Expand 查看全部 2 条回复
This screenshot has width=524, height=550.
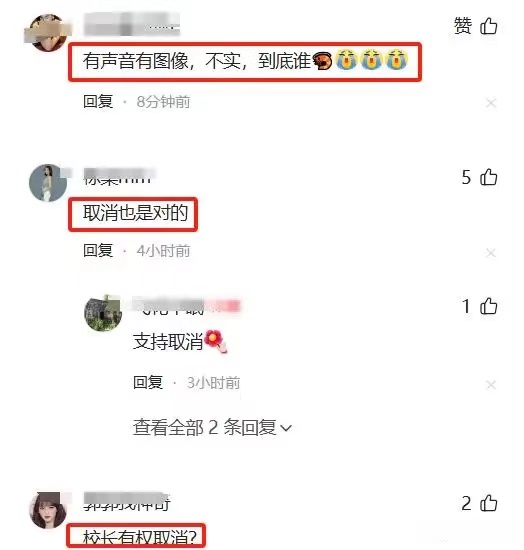click(x=212, y=428)
